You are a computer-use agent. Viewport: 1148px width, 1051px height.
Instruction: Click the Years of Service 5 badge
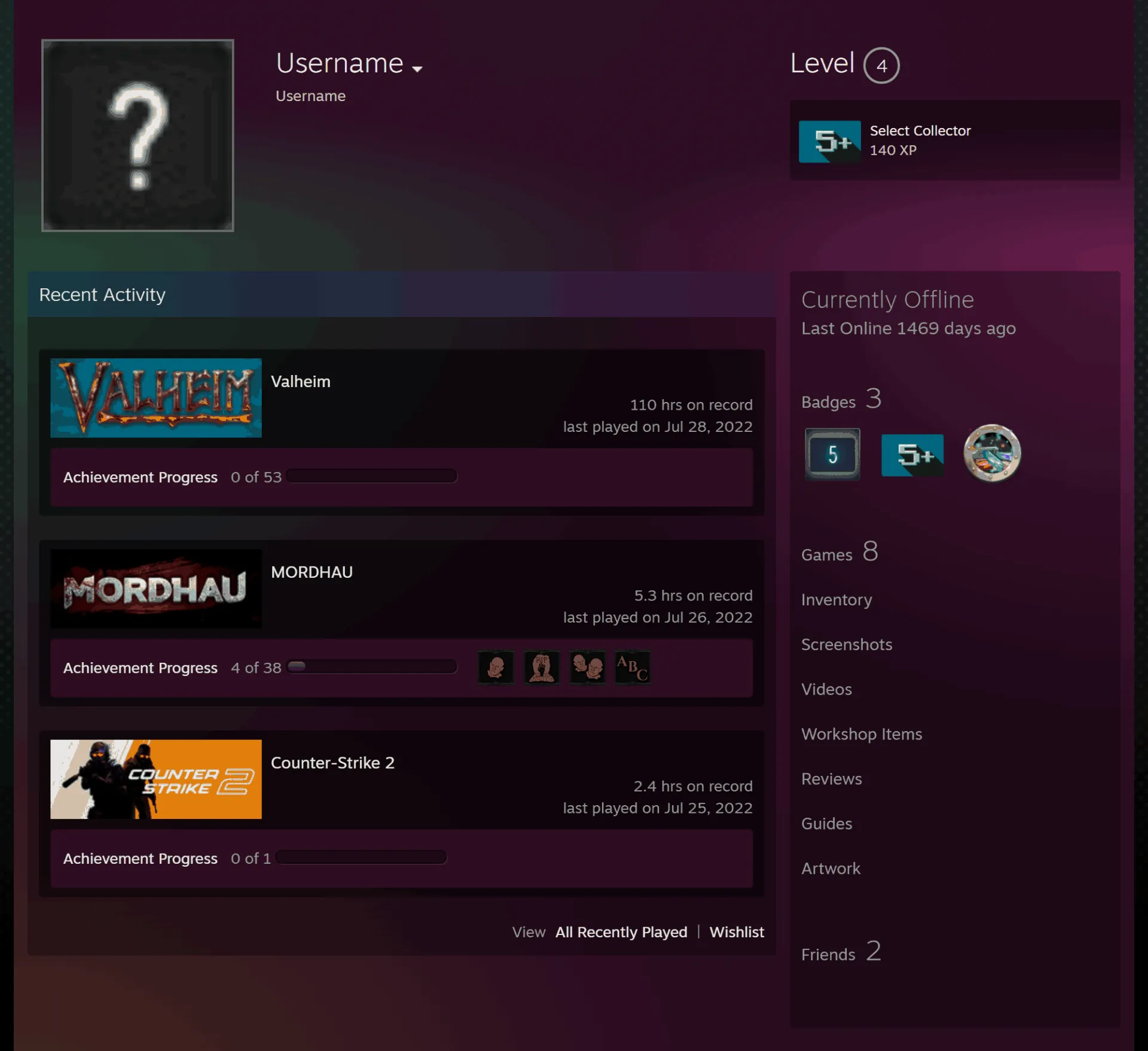(x=832, y=454)
